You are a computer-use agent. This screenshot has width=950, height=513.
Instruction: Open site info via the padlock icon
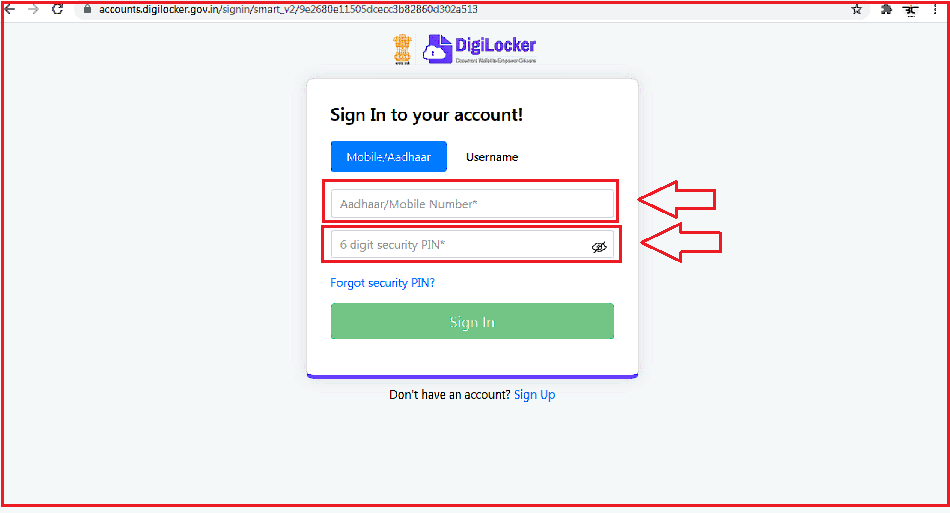click(87, 9)
